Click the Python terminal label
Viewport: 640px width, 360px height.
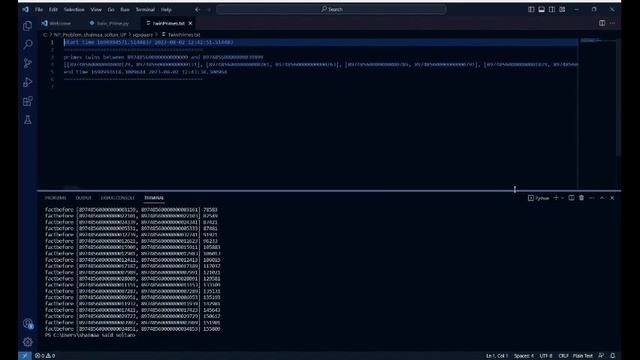538,198
